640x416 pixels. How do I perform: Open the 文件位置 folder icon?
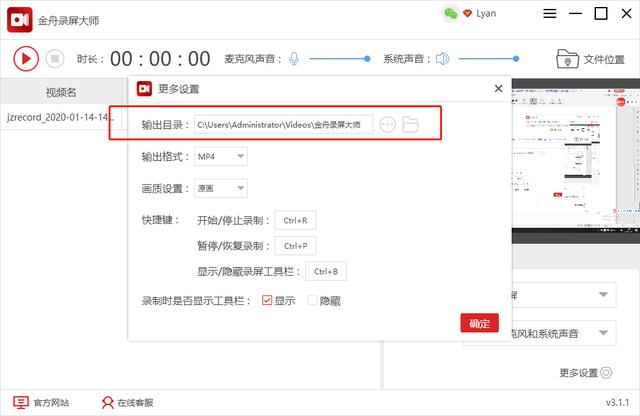568,59
